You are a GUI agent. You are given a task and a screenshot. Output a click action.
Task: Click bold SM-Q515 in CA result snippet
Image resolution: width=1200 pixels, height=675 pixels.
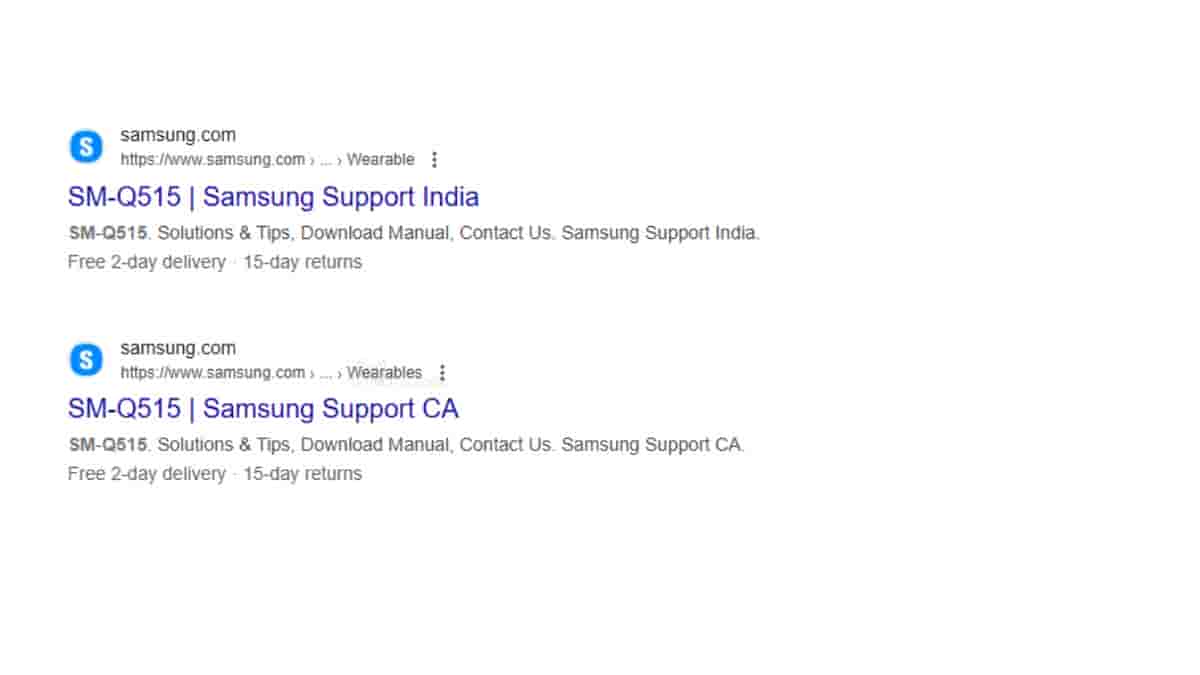pos(107,445)
